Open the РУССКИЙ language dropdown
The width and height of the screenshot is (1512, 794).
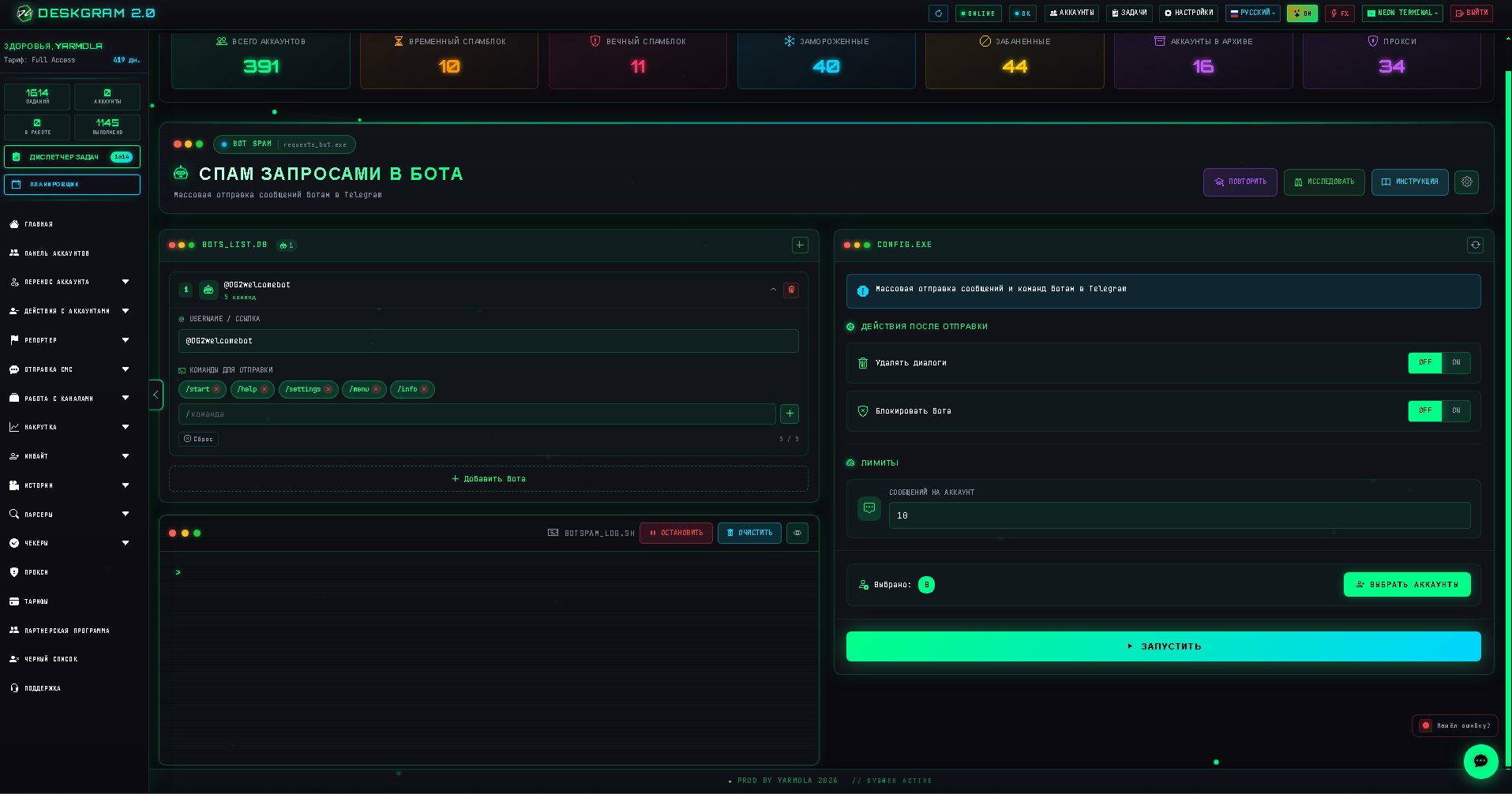coord(1252,13)
